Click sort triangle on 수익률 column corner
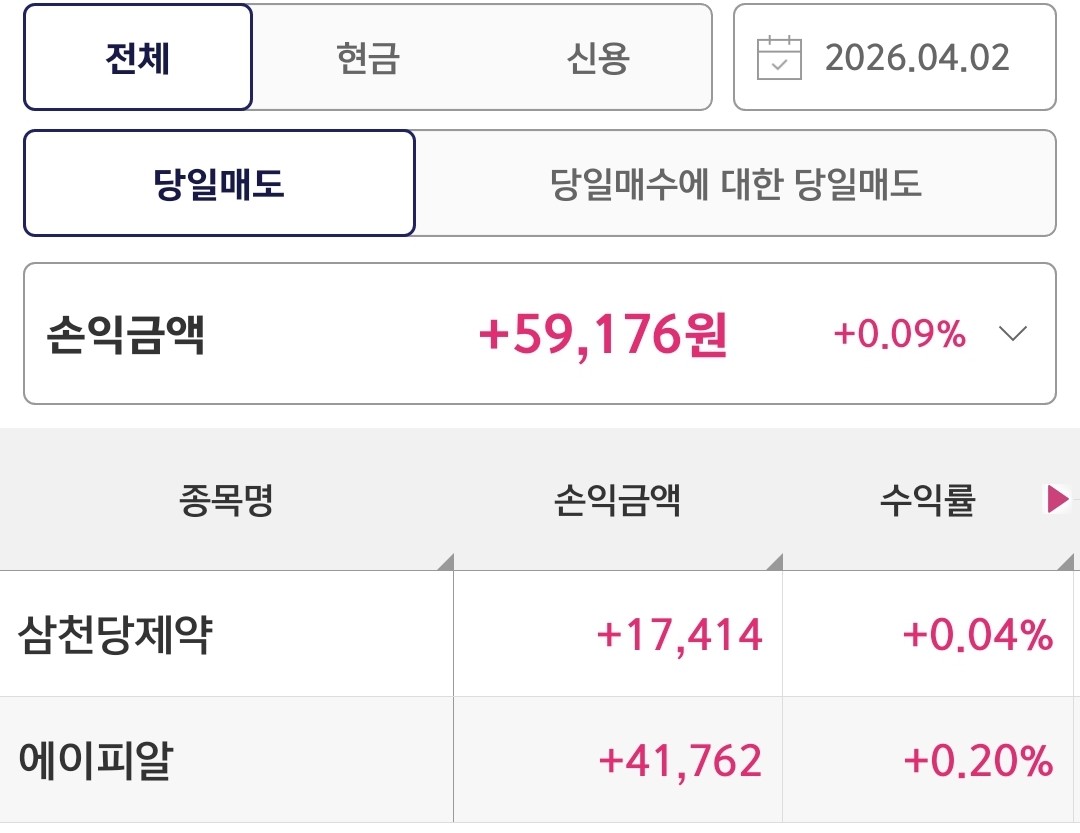This screenshot has height=833, width=1080. coord(1071,562)
